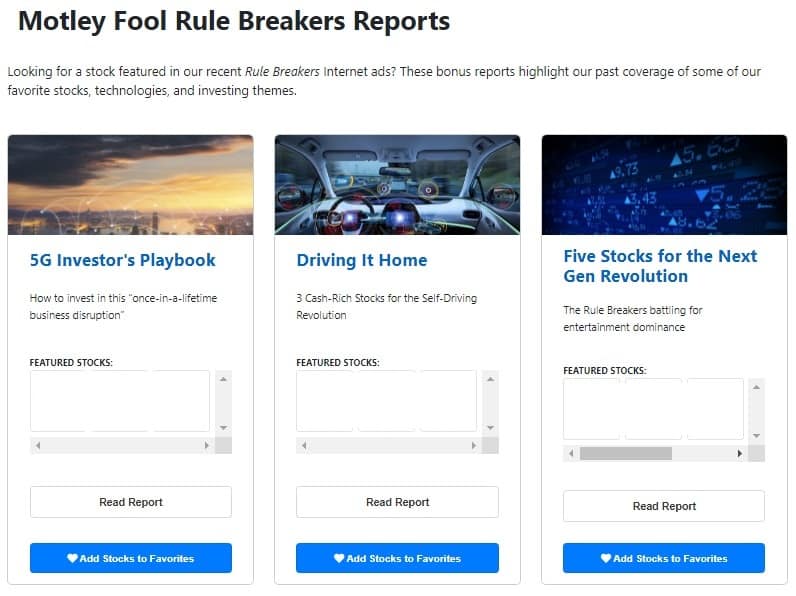
Task: Add 5G Investor's Playbook stocks to favorites
Action: 131,558
